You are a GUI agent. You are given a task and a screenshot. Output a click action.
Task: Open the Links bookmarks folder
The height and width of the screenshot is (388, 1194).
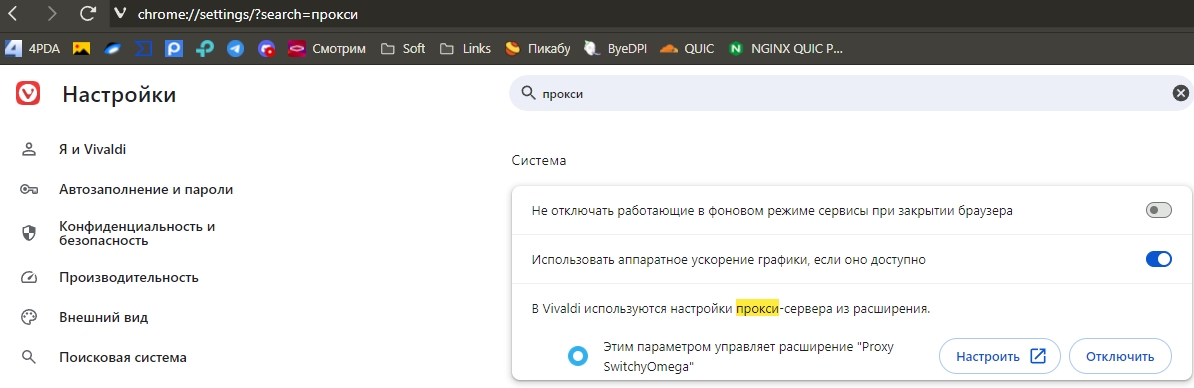pyautogui.click(x=465, y=49)
